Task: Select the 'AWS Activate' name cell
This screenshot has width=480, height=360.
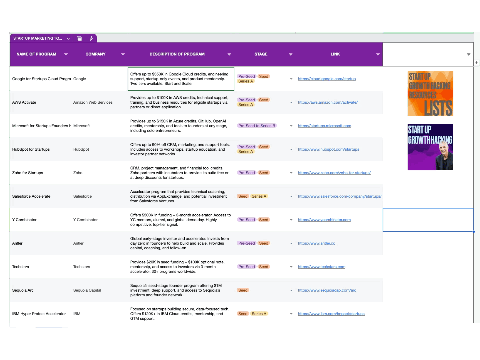Action: (40, 102)
